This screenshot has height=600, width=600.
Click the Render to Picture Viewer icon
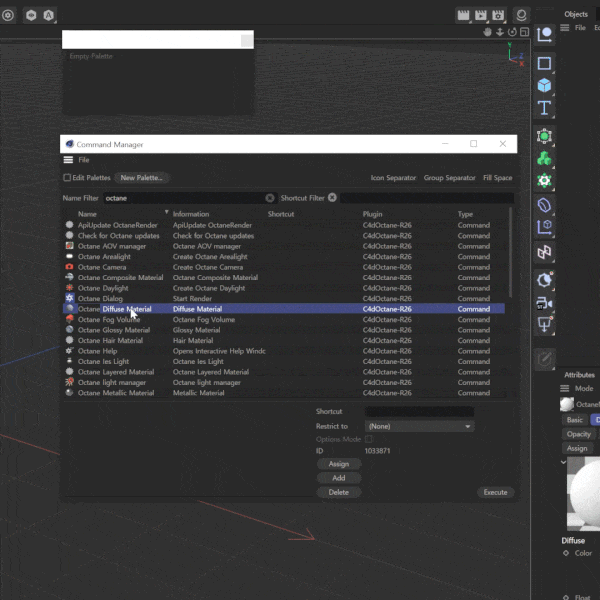point(481,15)
